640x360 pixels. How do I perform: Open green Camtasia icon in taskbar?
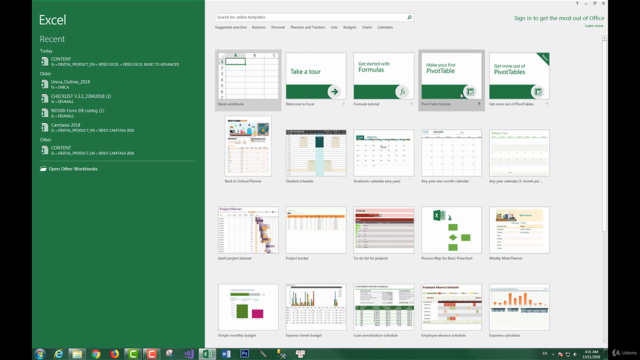coord(133,354)
